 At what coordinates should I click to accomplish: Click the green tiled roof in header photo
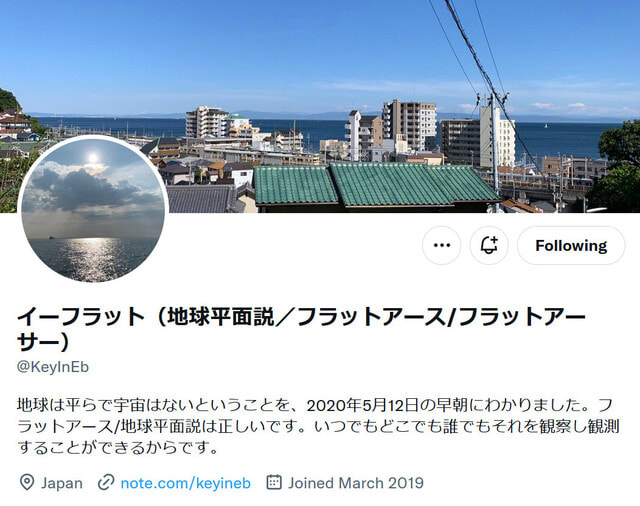coord(376,184)
